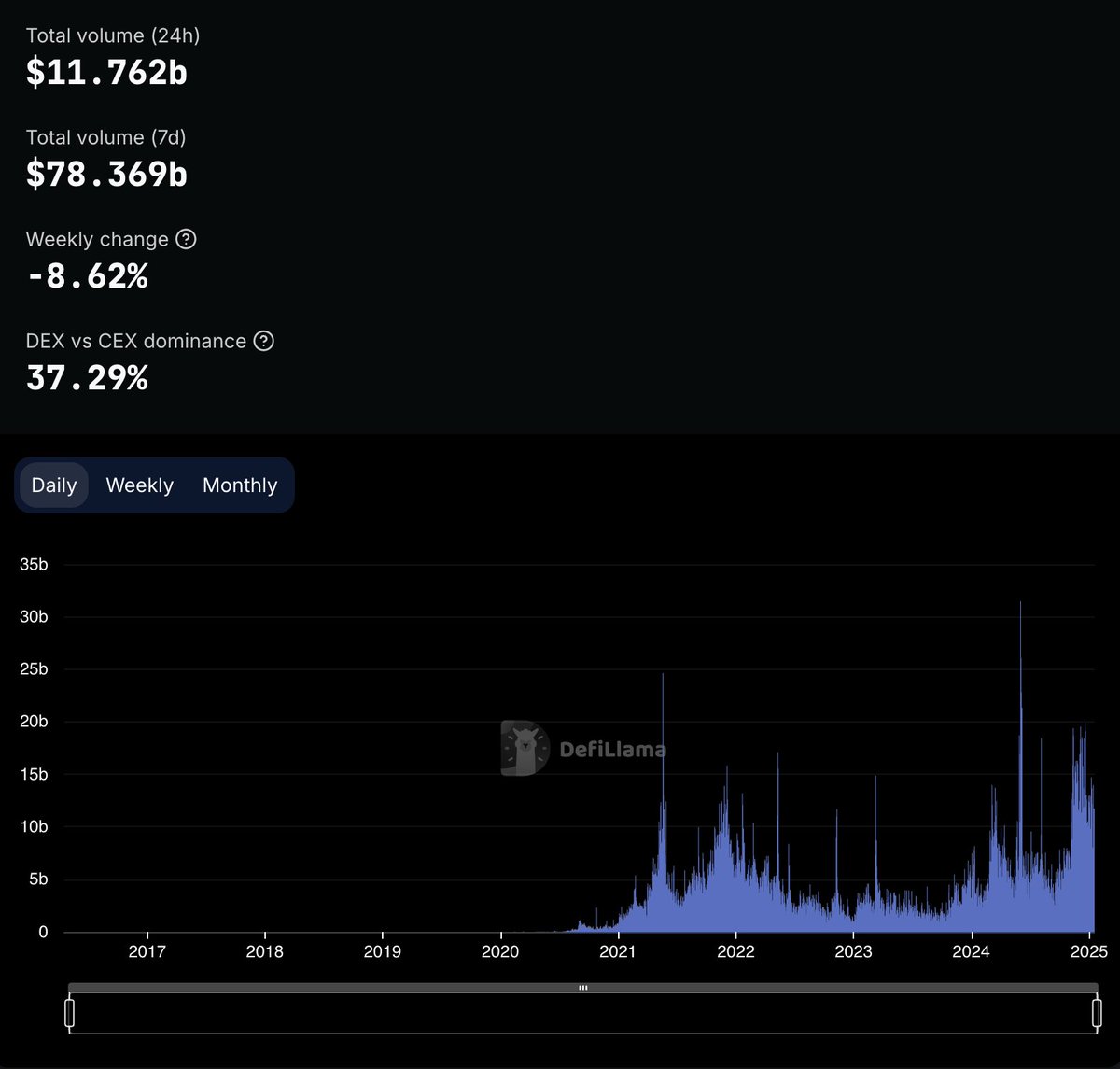The image size is (1120, 1069).
Task: Click the 2021 x-axis label
Action: [618, 951]
